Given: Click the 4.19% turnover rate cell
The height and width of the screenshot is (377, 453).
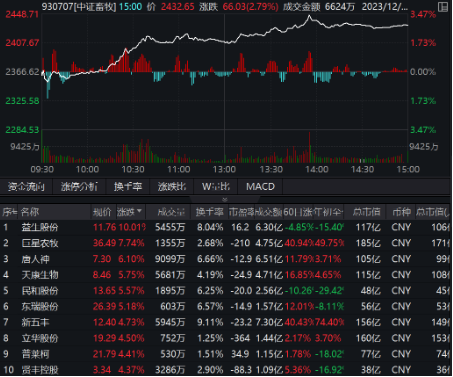Looking at the screenshot, I should pos(210,275).
